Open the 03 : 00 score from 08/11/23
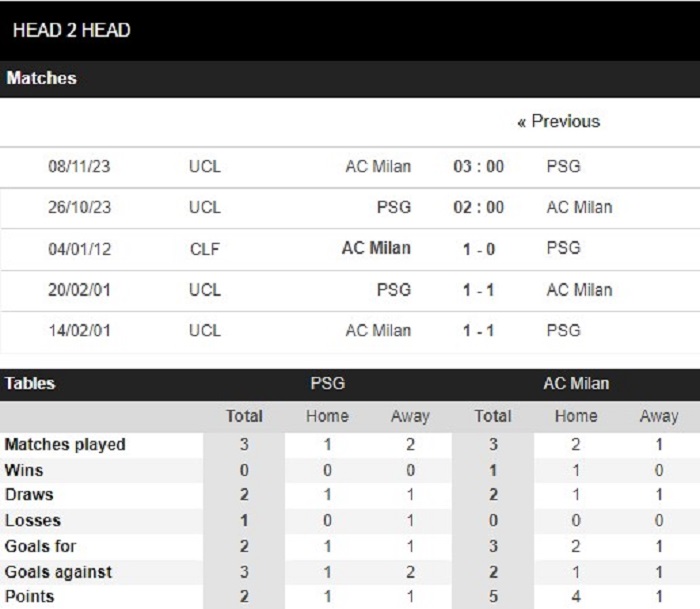The width and height of the screenshot is (700, 609). click(x=479, y=167)
